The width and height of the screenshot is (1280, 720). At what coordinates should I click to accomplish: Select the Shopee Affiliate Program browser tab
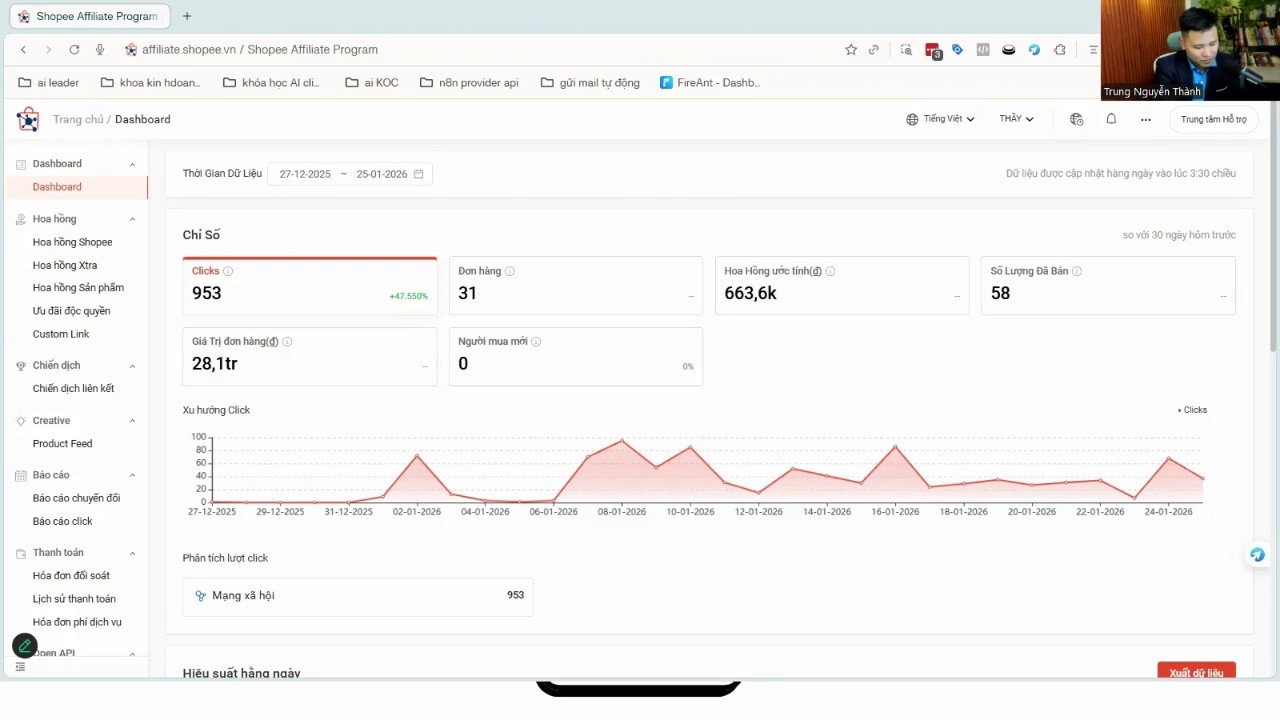coord(89,16)
